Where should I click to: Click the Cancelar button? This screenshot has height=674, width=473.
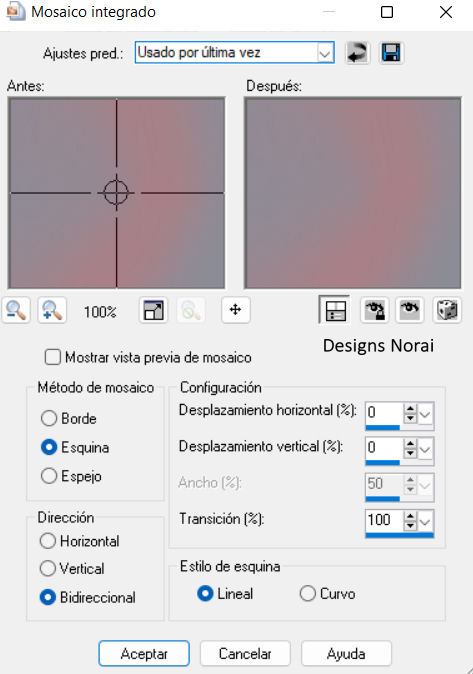coord(245,653)
